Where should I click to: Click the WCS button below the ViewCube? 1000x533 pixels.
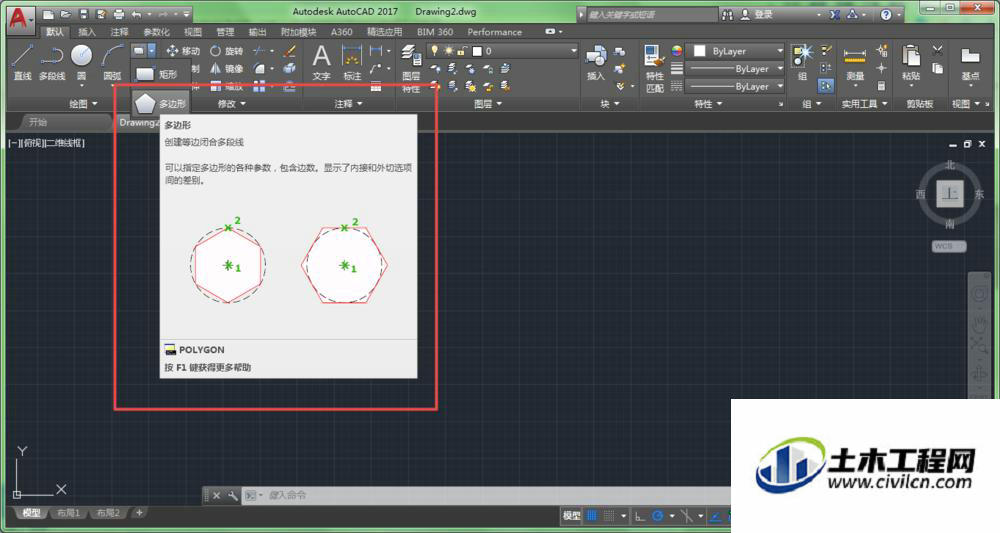948,246
